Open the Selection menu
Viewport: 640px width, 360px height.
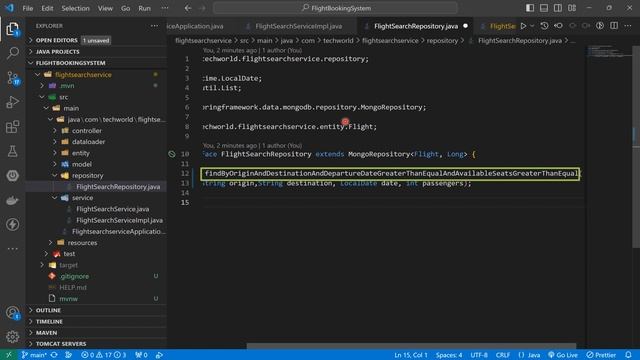pos(75,8)
